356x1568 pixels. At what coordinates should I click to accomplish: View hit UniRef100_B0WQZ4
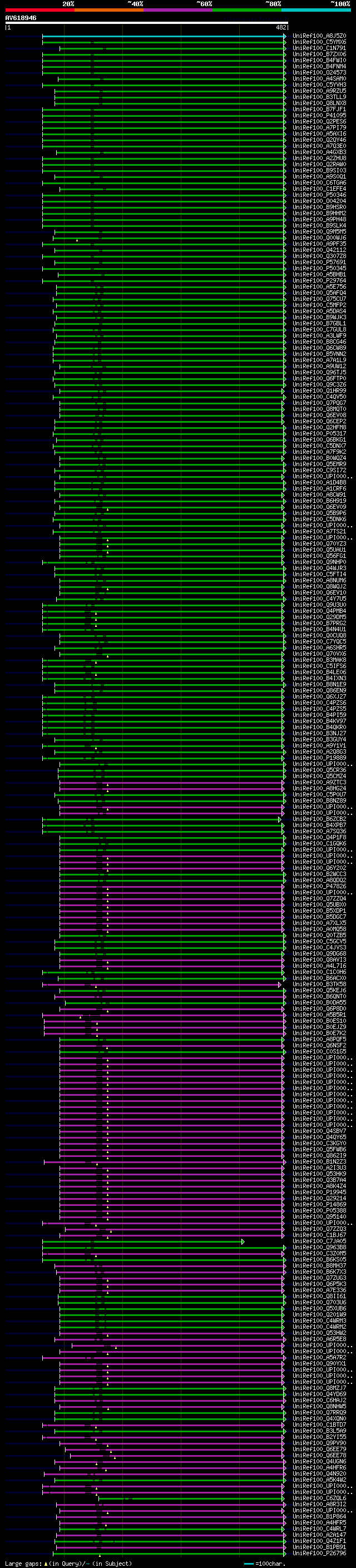coord(319,458)
